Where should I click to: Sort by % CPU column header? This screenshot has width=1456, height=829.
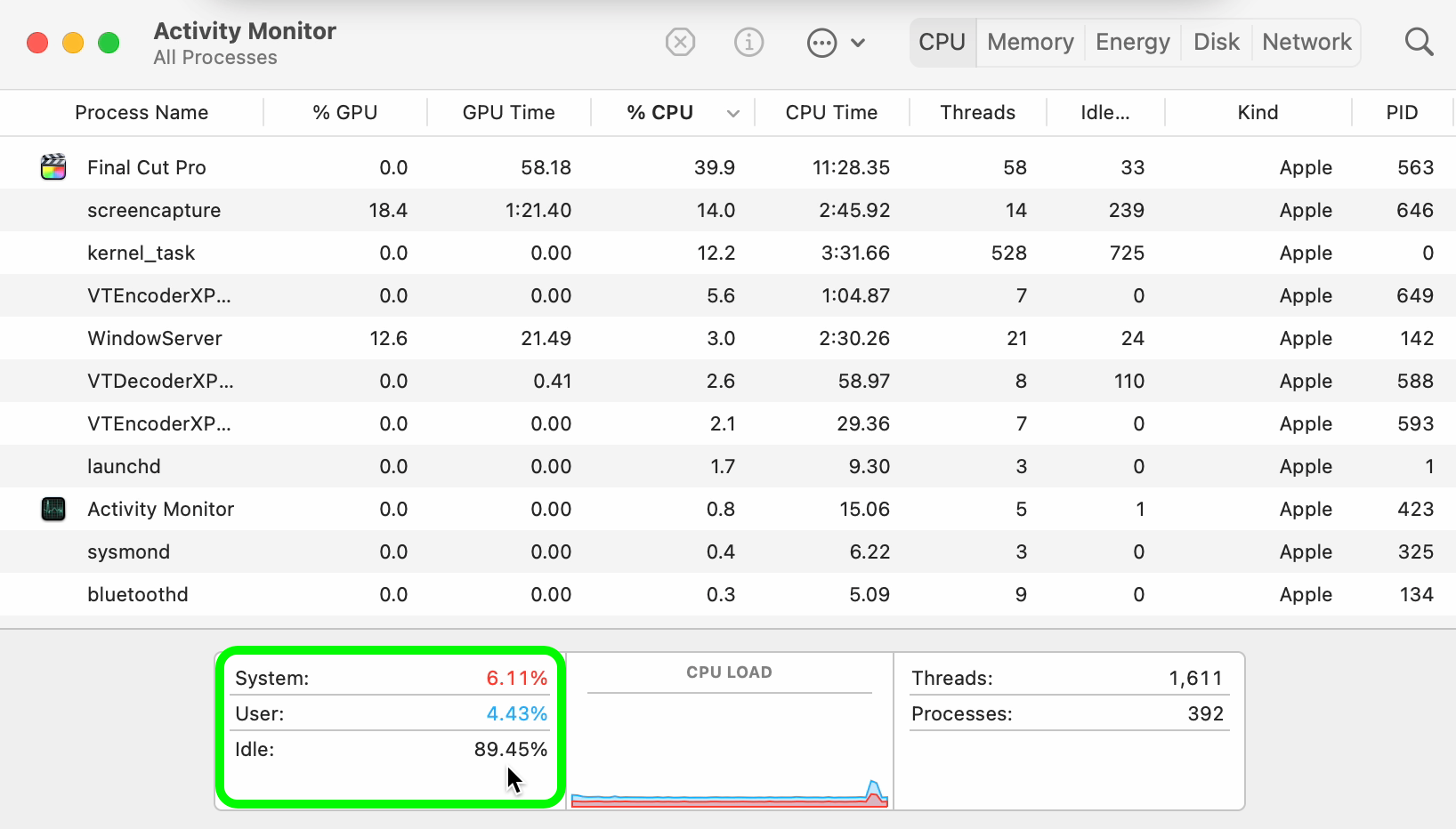pyautogui.click(x=659, y=113)
